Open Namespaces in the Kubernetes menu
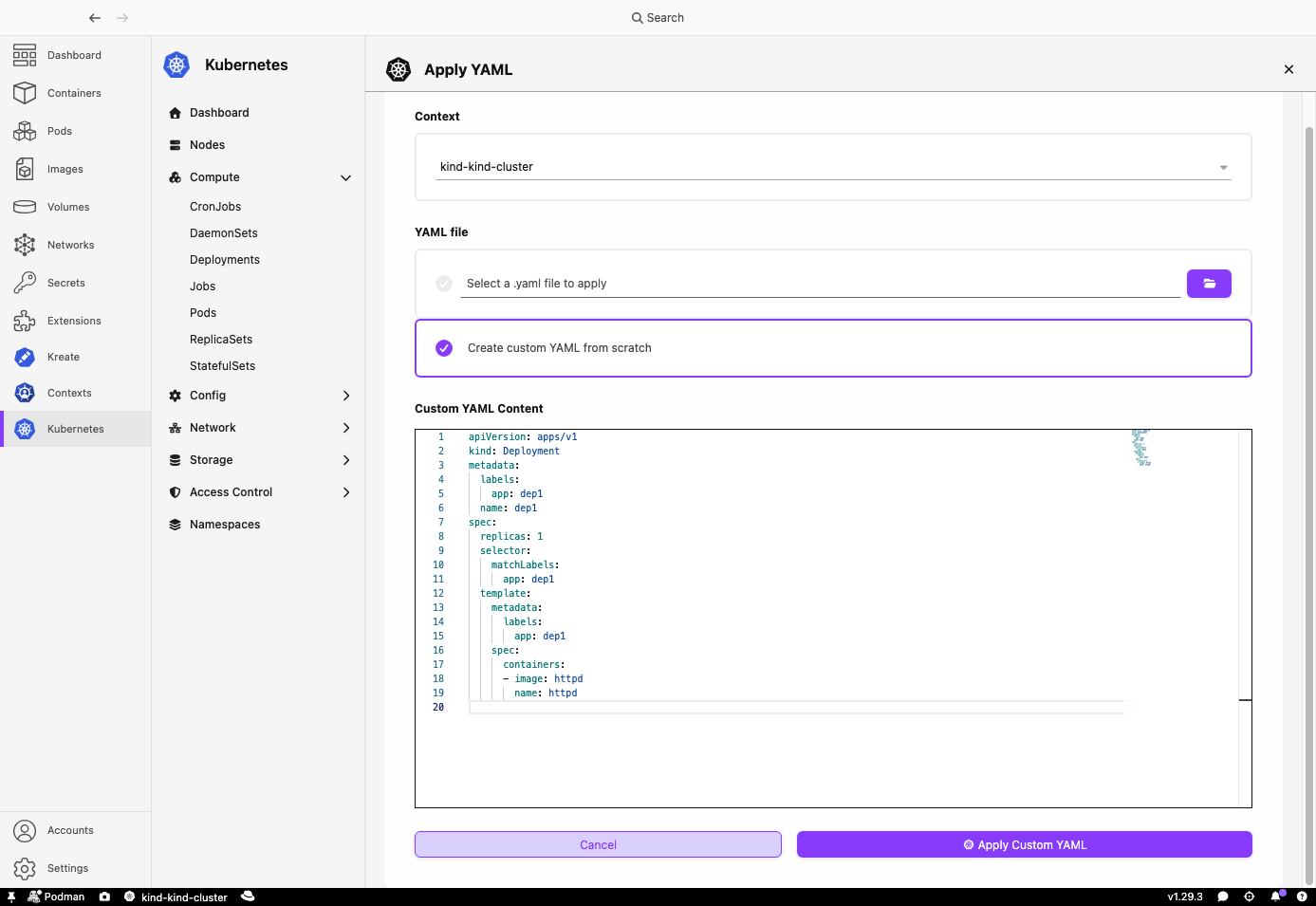1316x906 pixels. pyautogui.click(x=258, y=525)
